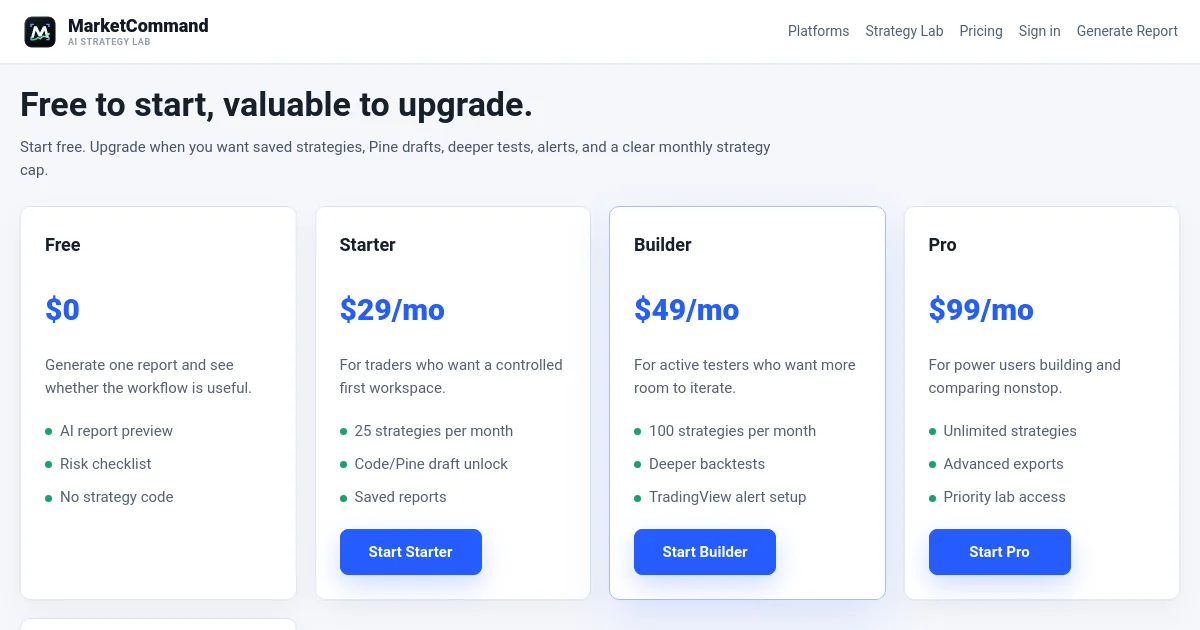Click the green bullet beside AI report preview
1200x630 pixels.
point(49,432)
